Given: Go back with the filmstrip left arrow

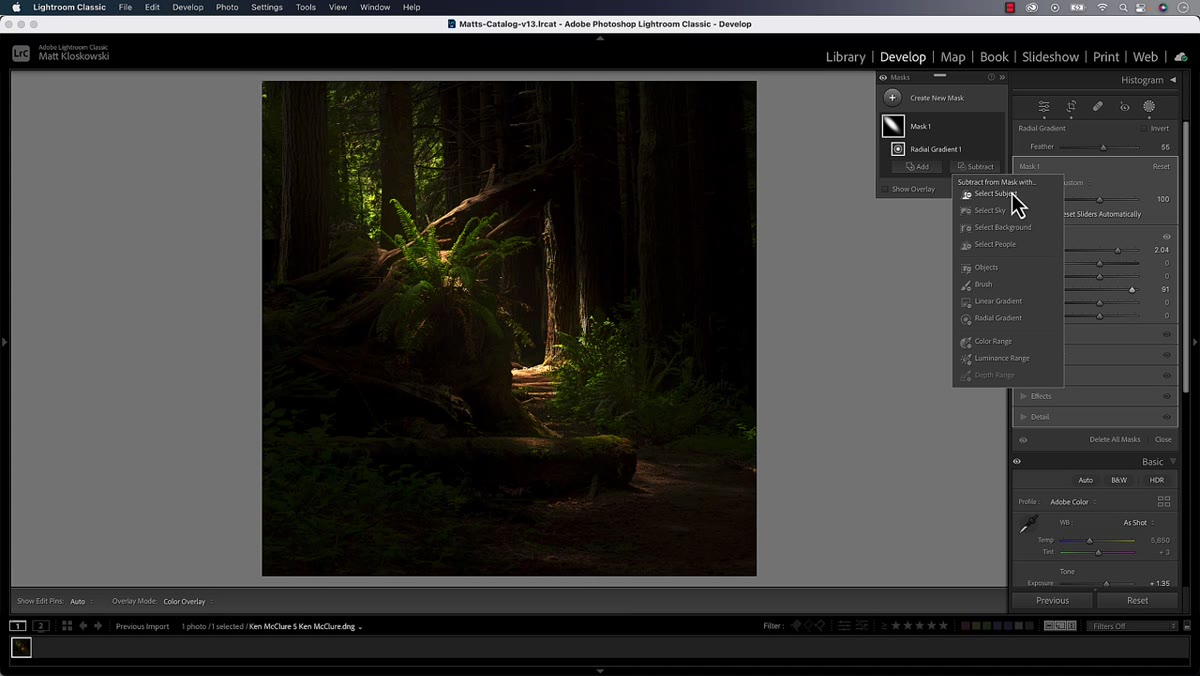Looking at the screenshot, I should (x=83, y=626).
